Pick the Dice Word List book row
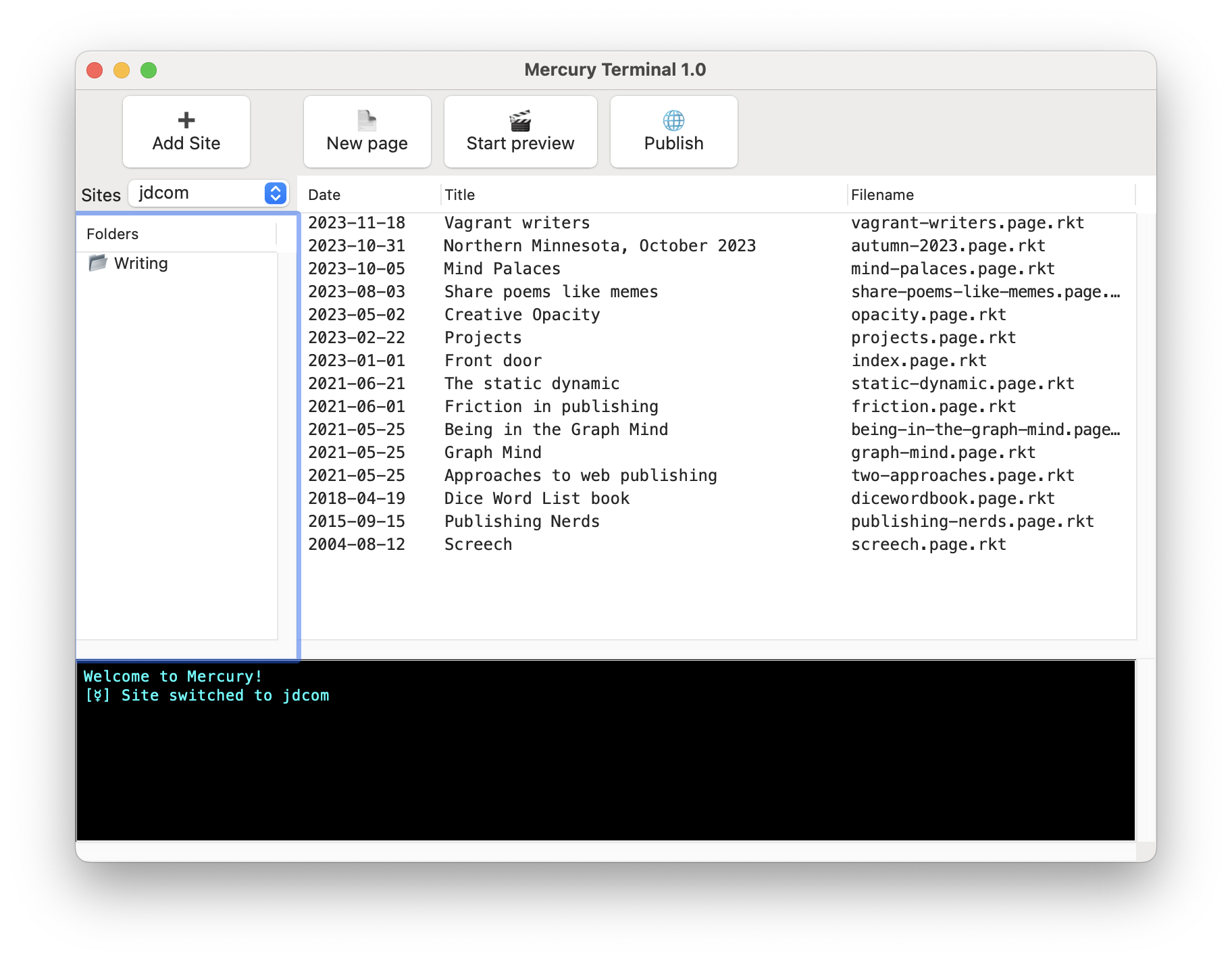Viewport: 1232px width, 962px height. [x=536, y=499]
